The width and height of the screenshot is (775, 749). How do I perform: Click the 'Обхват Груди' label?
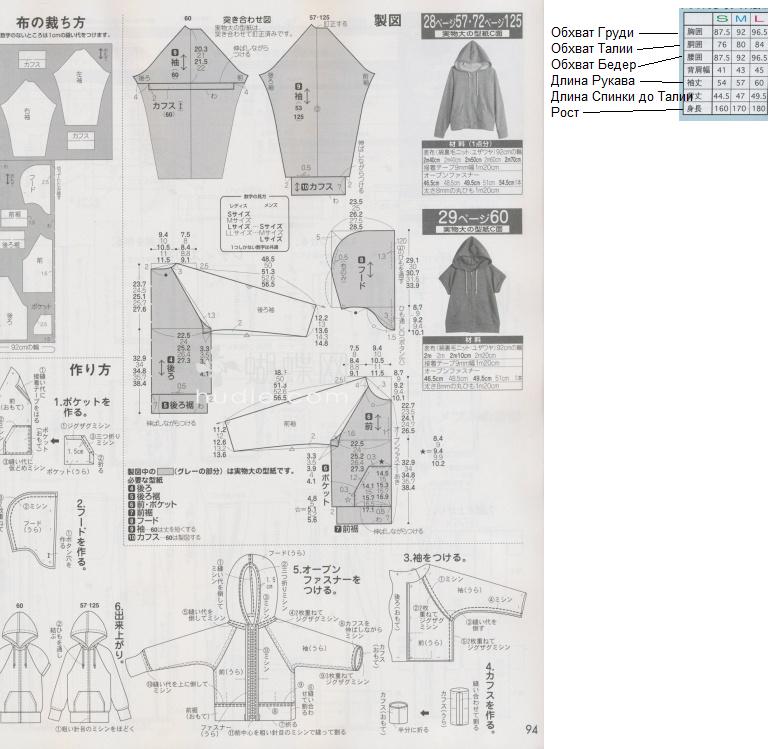click(x=592, y=33)
